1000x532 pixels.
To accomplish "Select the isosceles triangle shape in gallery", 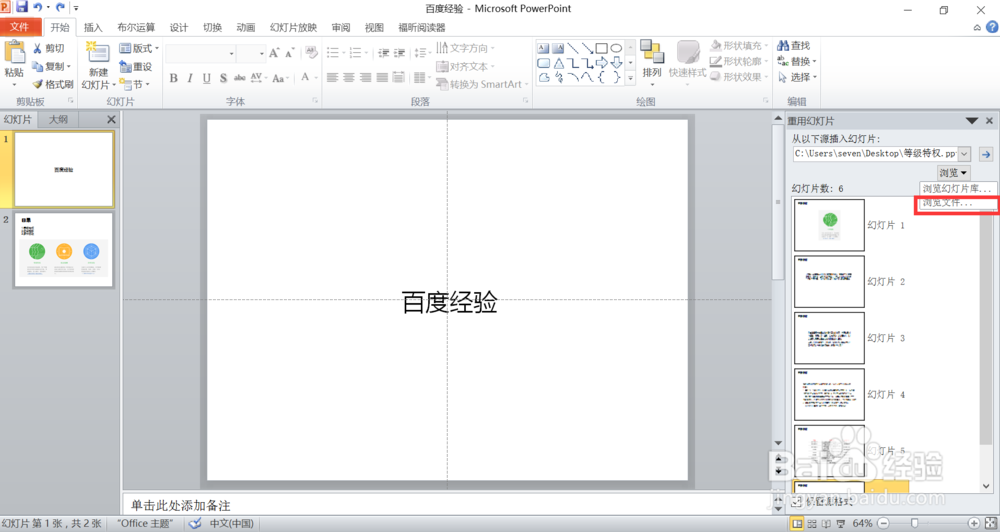I will (x=559, y=63).
